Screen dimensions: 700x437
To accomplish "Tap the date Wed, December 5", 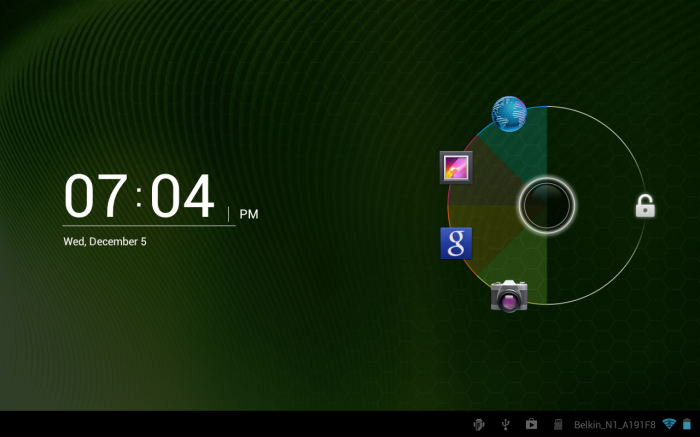I will tap(105, 241).
